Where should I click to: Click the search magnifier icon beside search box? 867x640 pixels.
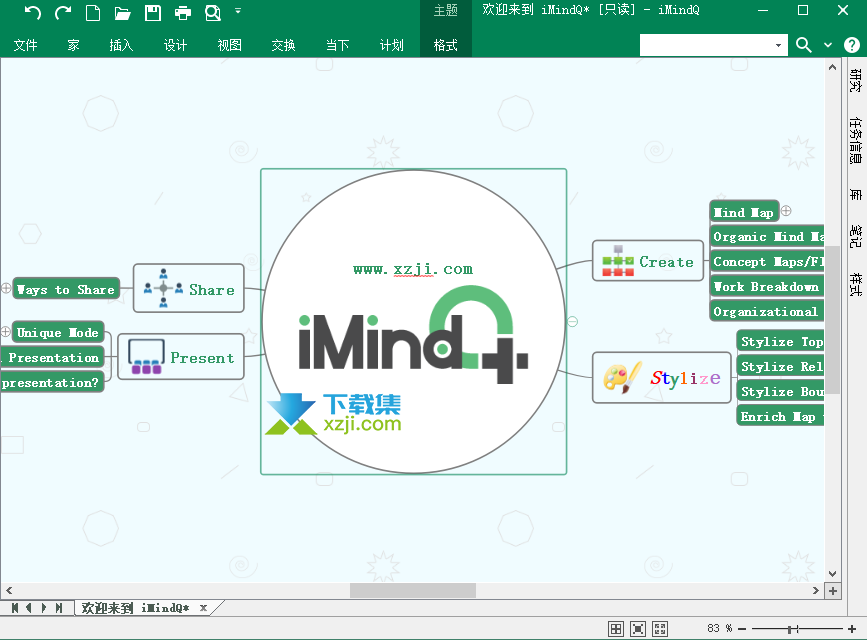pos(804,45)
